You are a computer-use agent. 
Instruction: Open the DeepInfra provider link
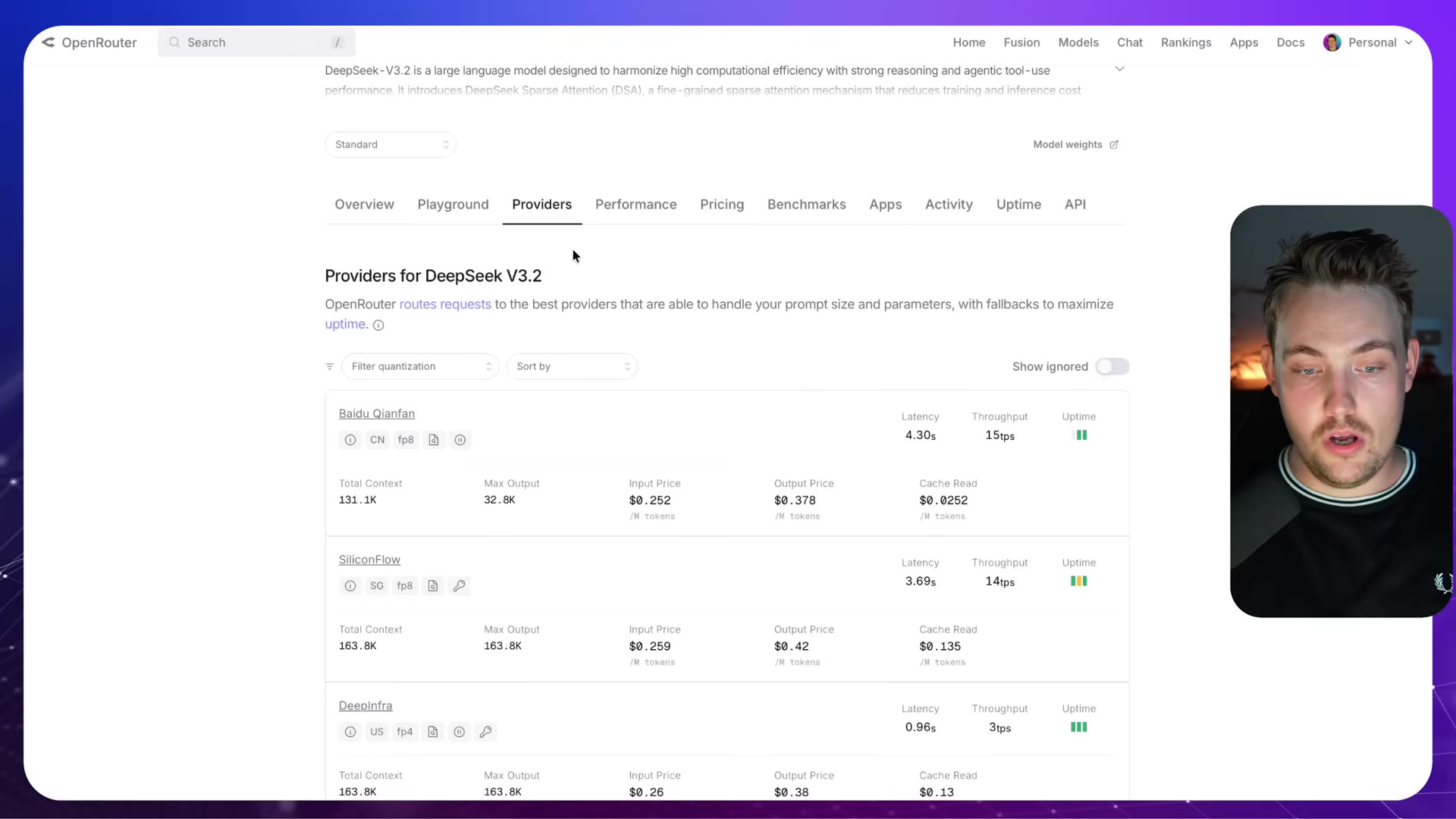pos(366,706)
